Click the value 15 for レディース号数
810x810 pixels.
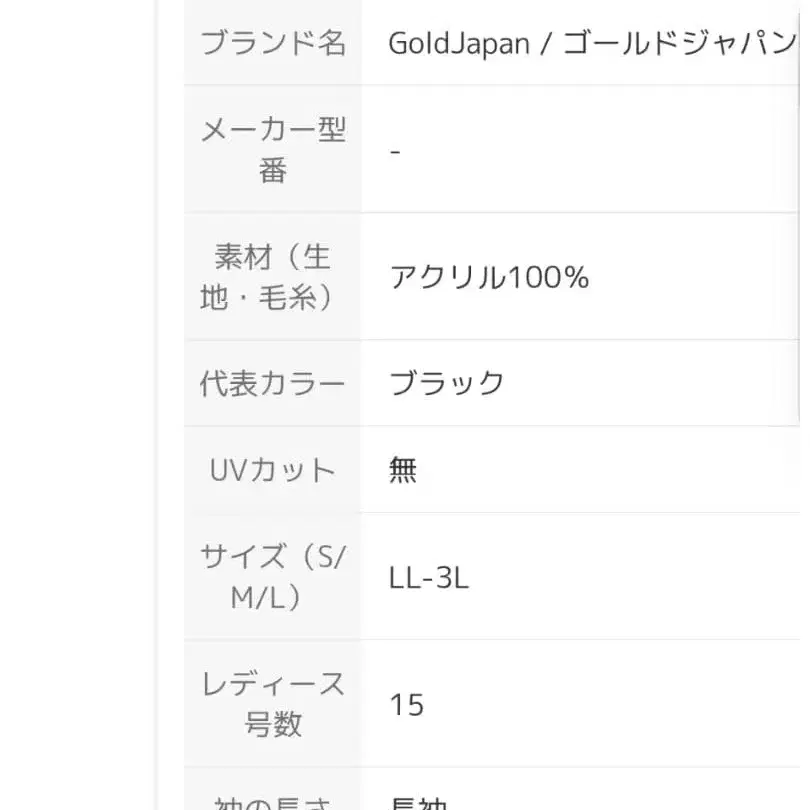(407, 705)
